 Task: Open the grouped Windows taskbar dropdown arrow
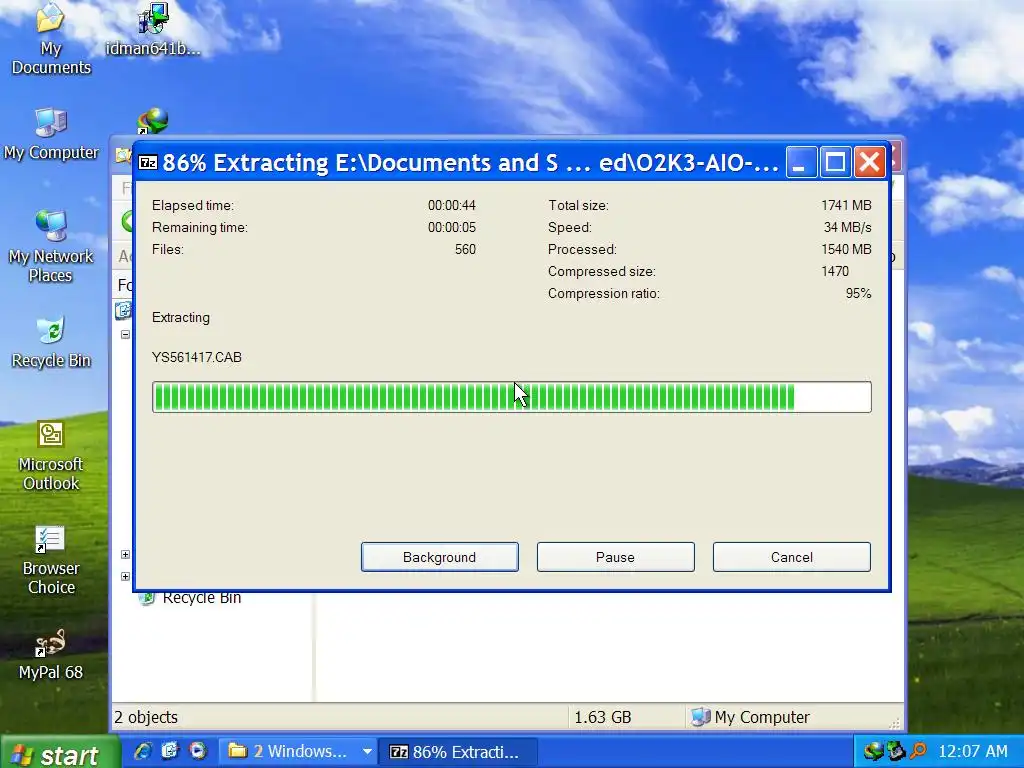[x=368, y=752]
